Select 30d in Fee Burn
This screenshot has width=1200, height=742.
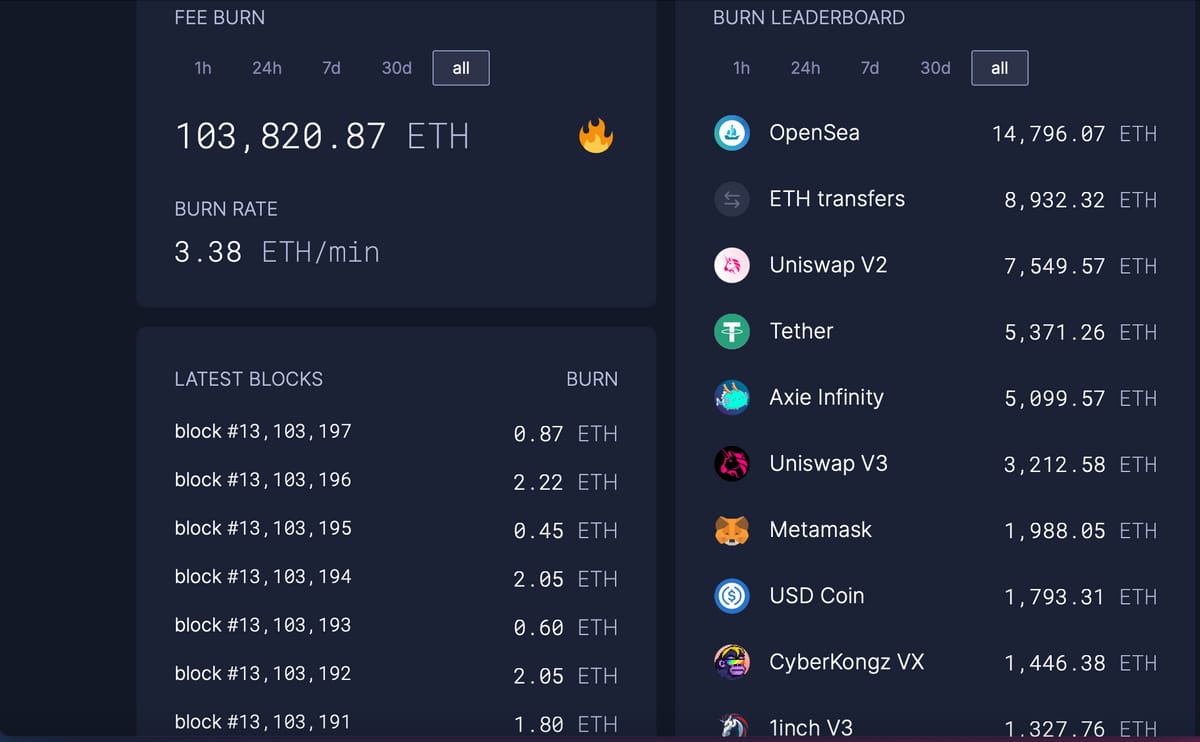397,68
